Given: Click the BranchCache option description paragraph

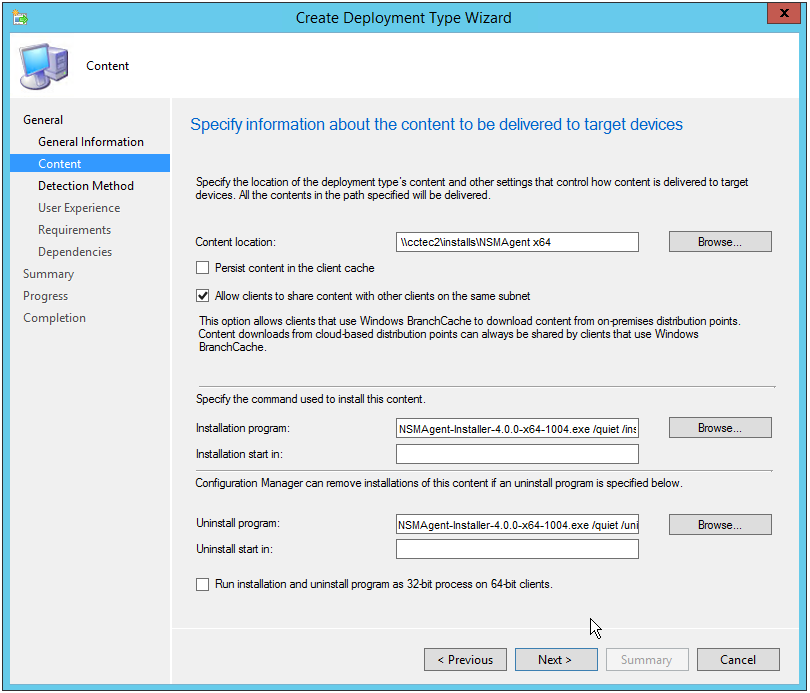Looking at the screenshot, I should tap(470, 334).
